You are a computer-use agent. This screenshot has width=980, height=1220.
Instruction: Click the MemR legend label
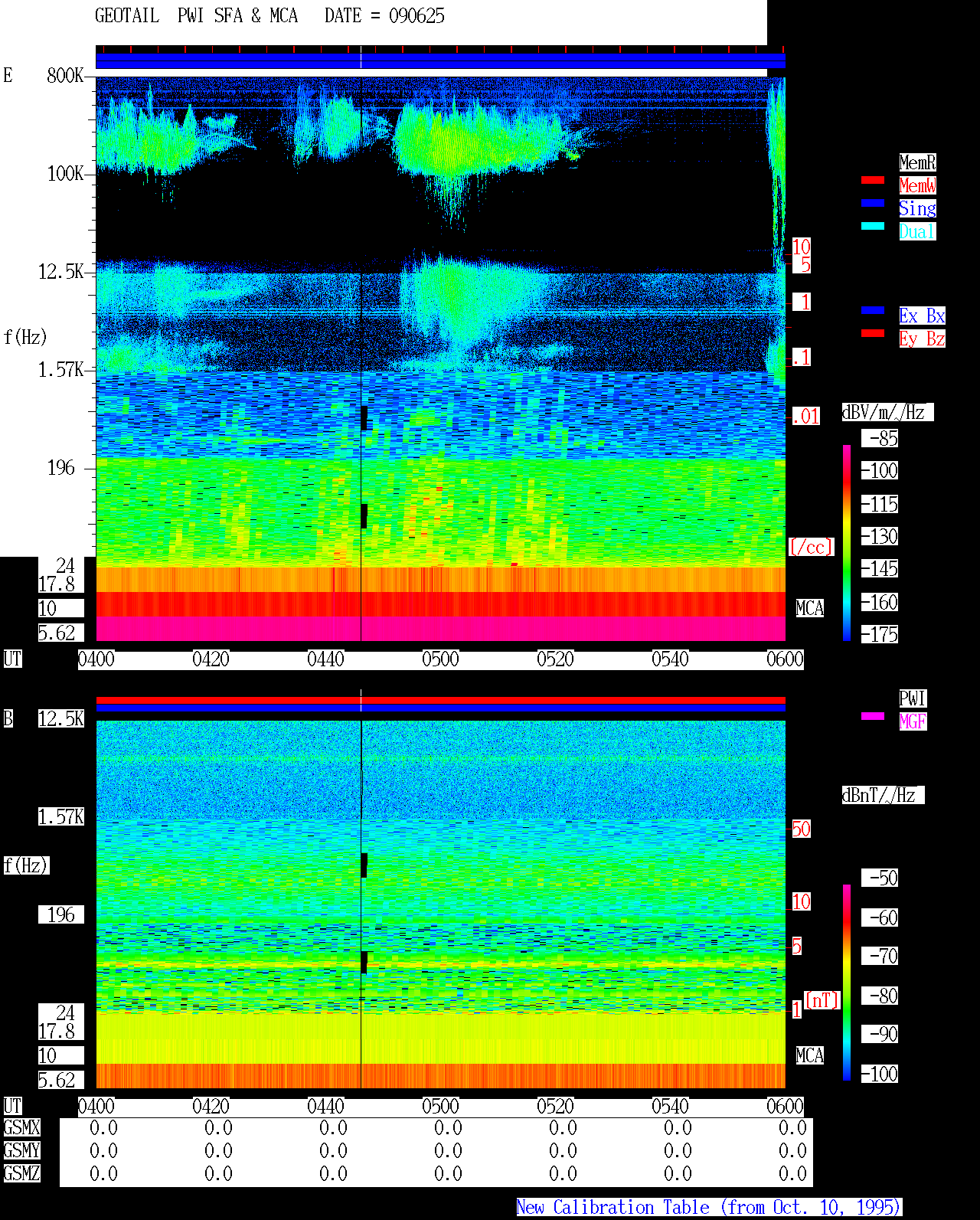917,162
